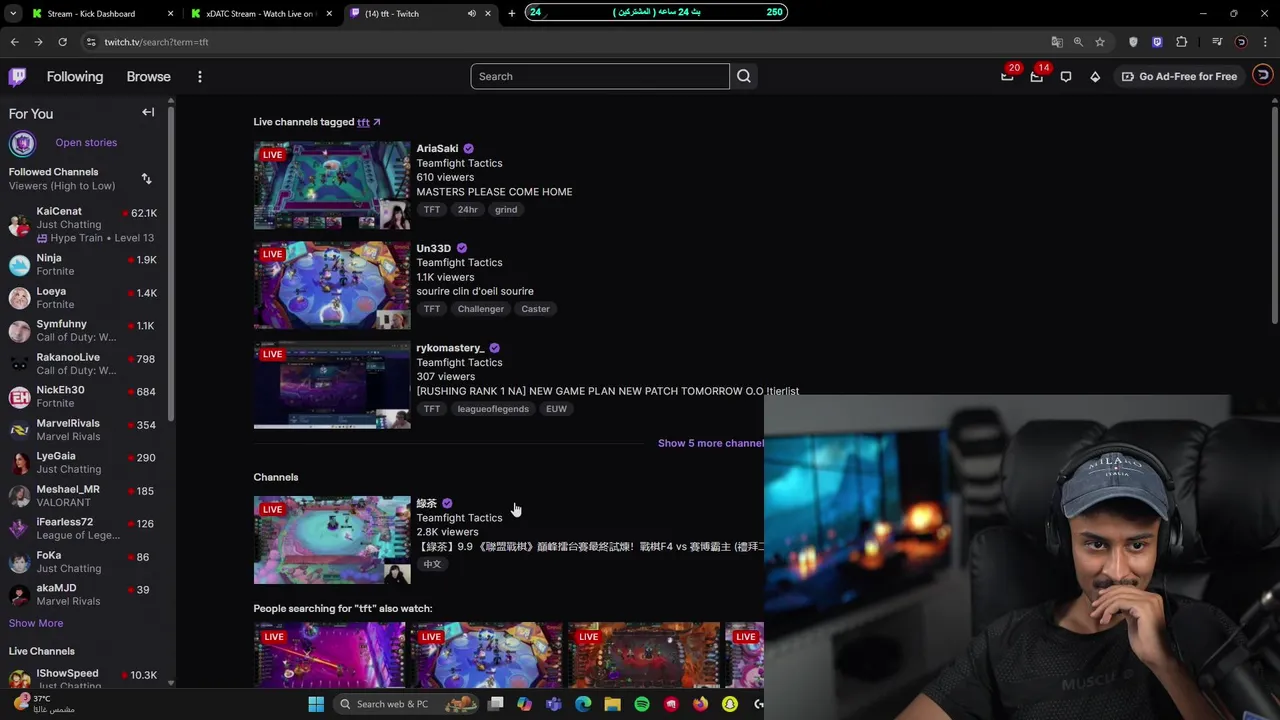Click the Challenger tag under Un33D
The height and width of the screenshot is (720, 1280).
click(481, 309)
